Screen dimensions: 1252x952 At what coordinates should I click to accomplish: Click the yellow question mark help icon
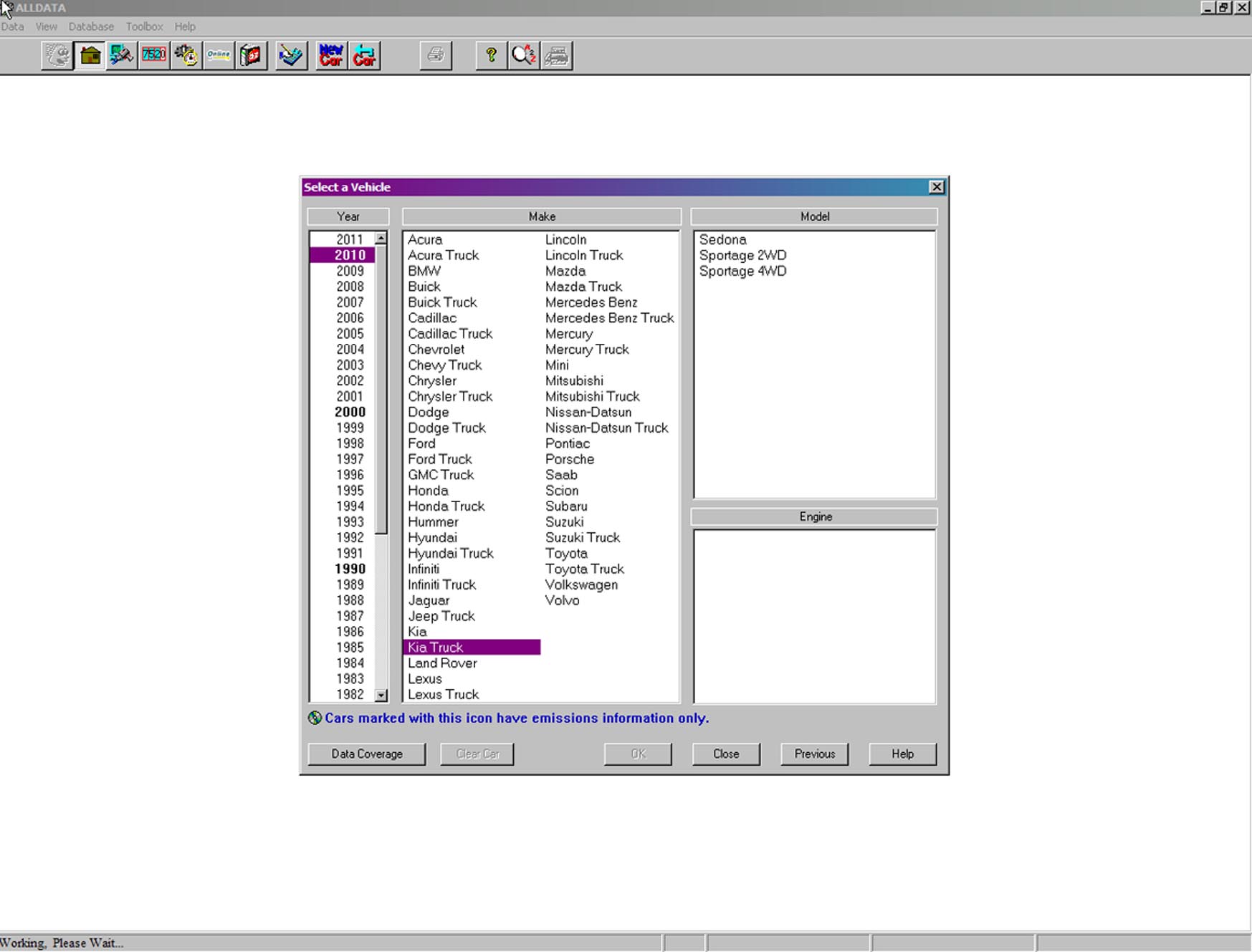click(x=491, y=55)
